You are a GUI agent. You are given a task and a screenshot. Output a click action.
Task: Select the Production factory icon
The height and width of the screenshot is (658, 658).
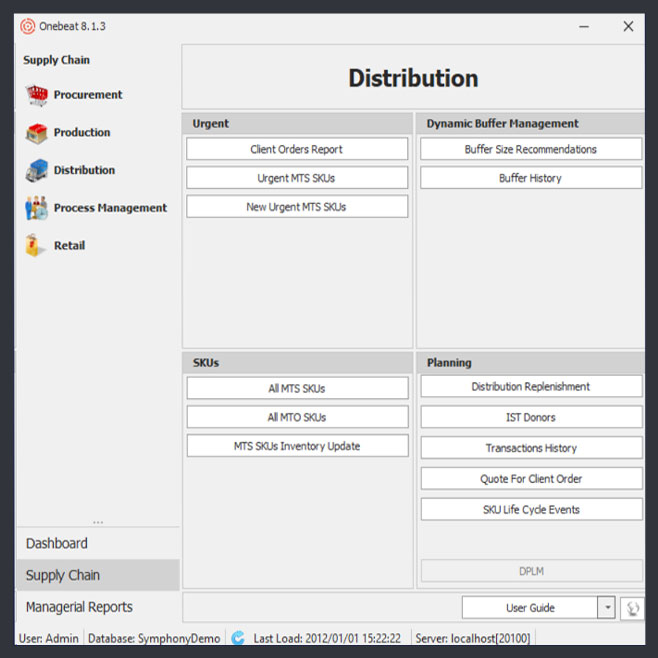pos(37,133)
